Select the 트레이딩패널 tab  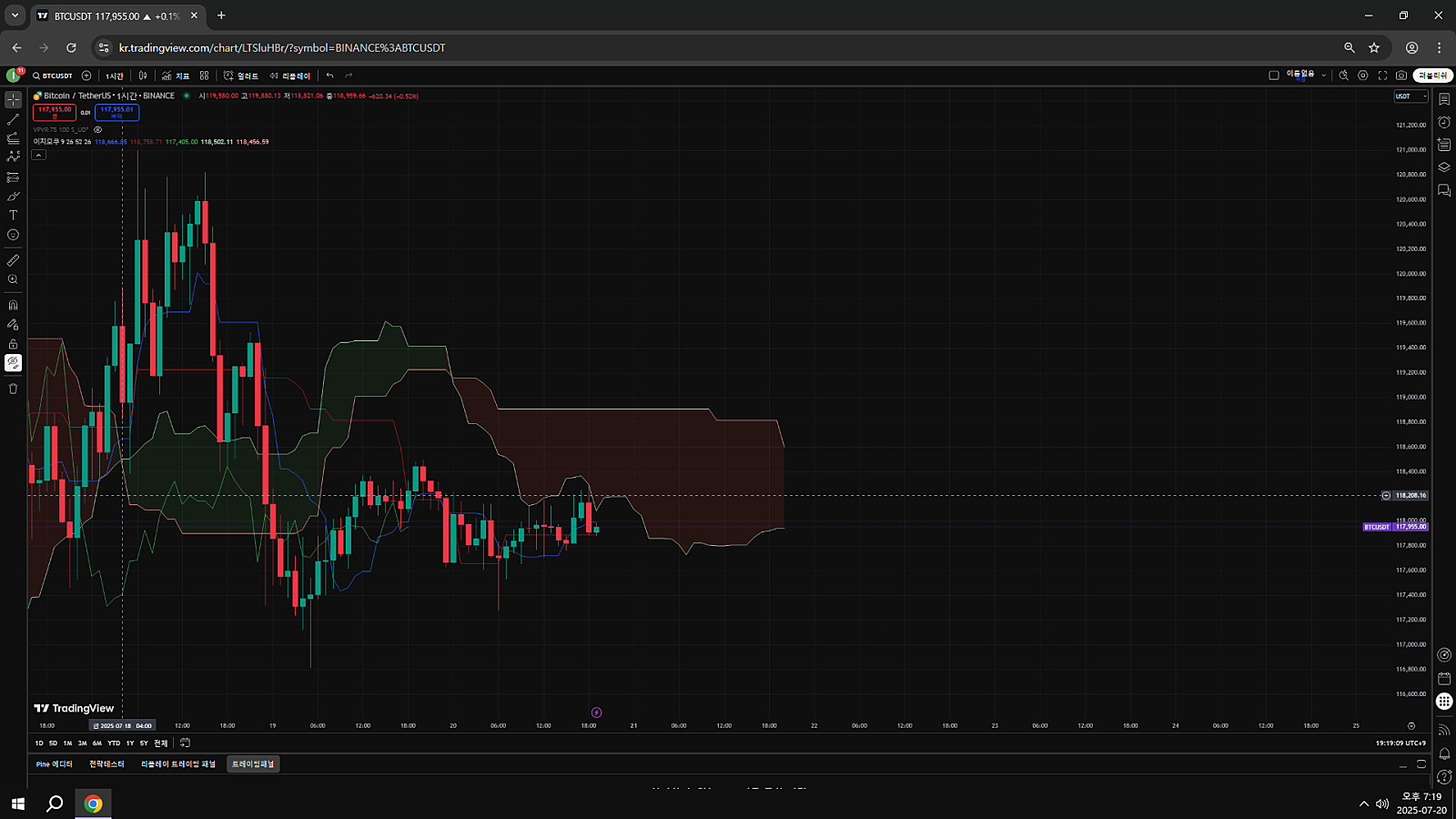[253, 764]
